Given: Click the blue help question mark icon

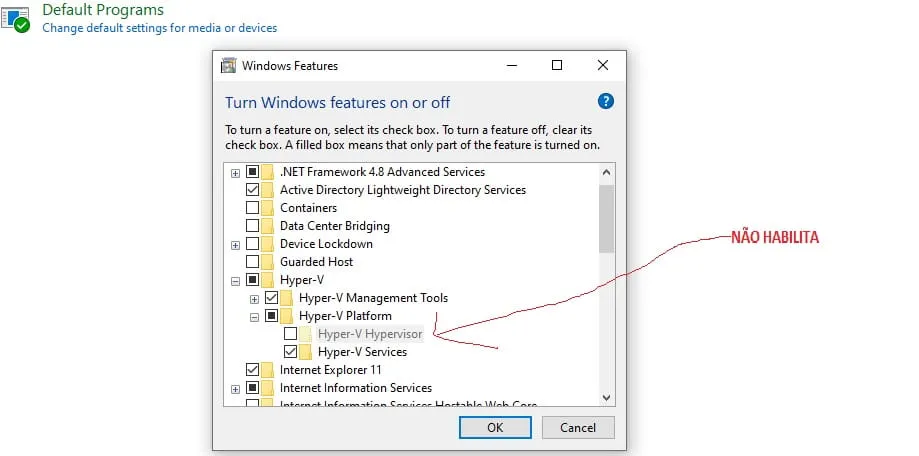Looking at the screenshot, I should click(605, 101).
